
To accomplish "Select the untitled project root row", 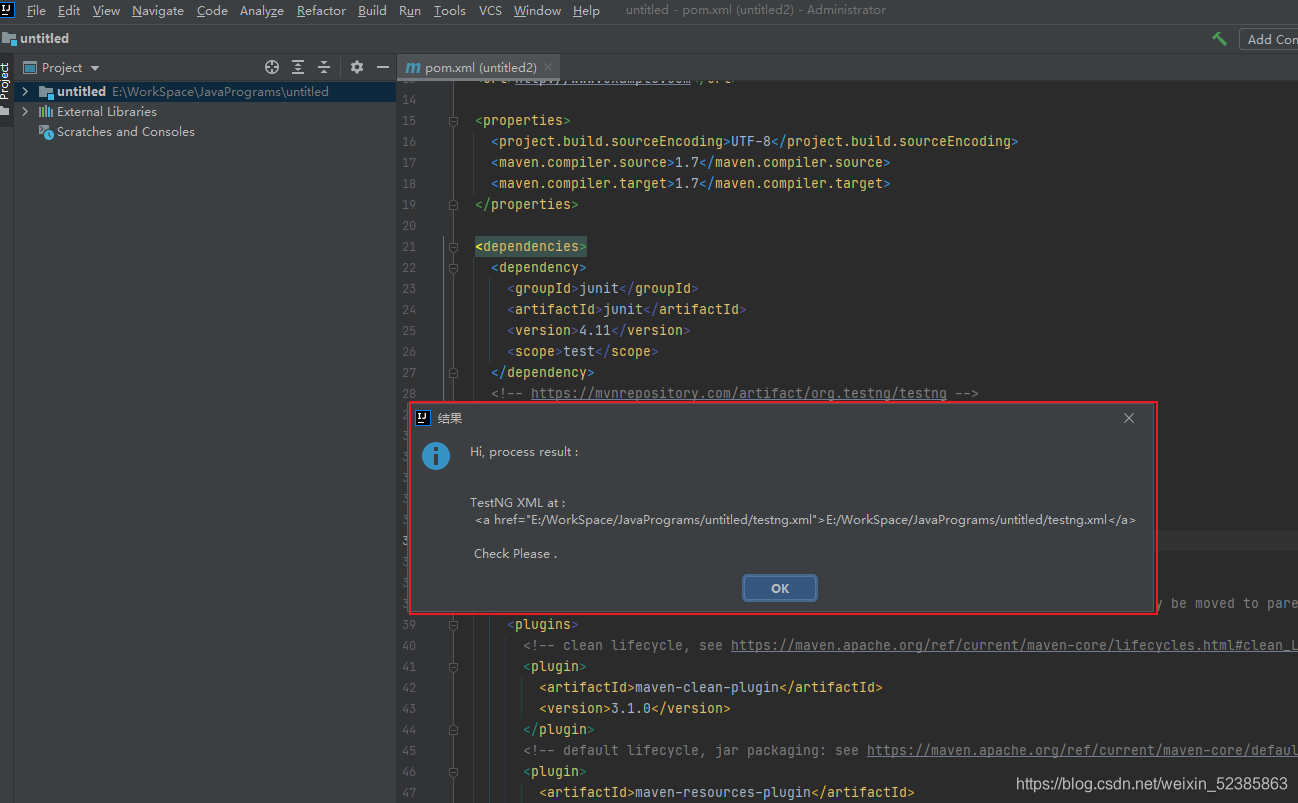I will coord(205,91).
